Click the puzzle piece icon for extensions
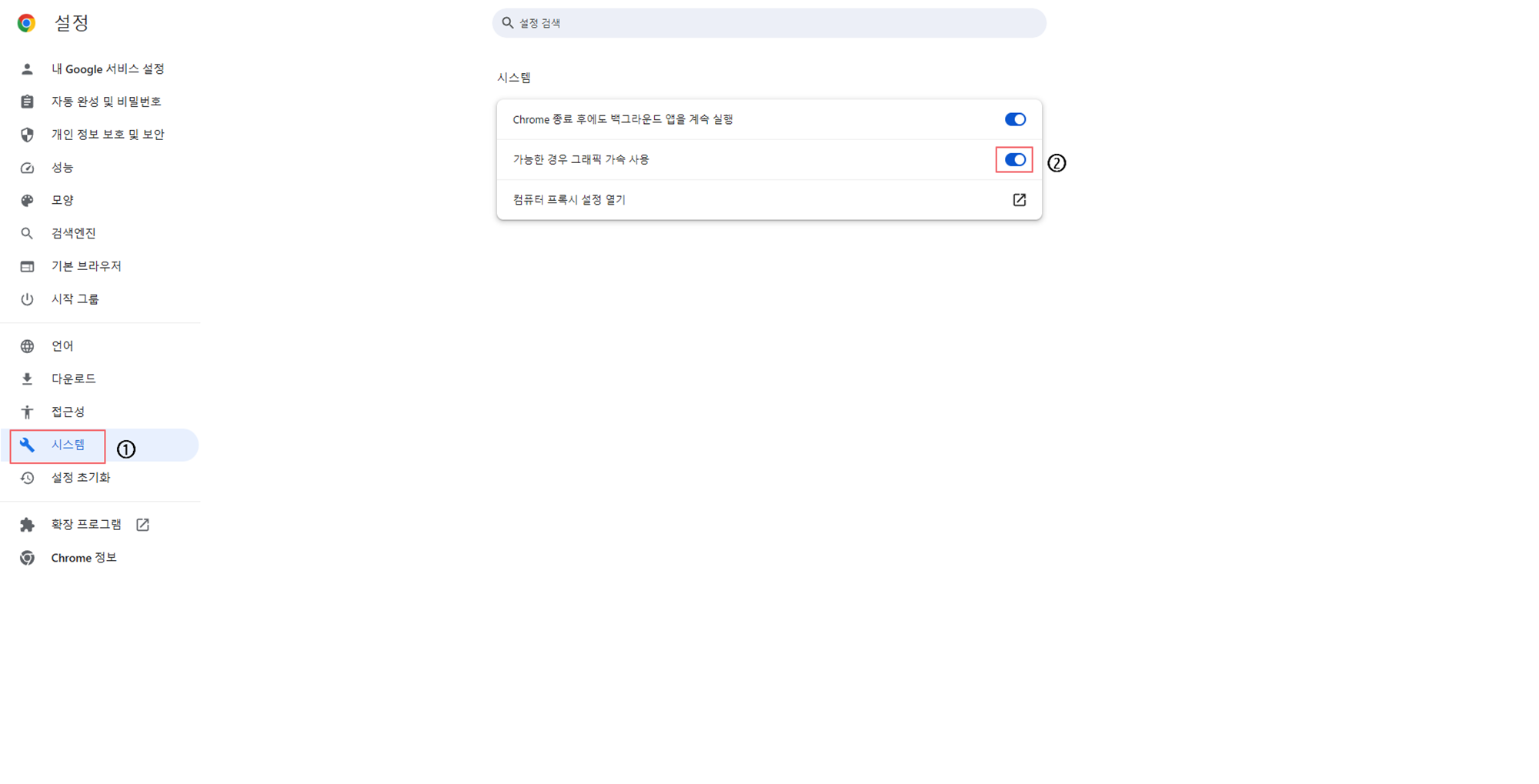1539x784 pixels. [27, 525]
